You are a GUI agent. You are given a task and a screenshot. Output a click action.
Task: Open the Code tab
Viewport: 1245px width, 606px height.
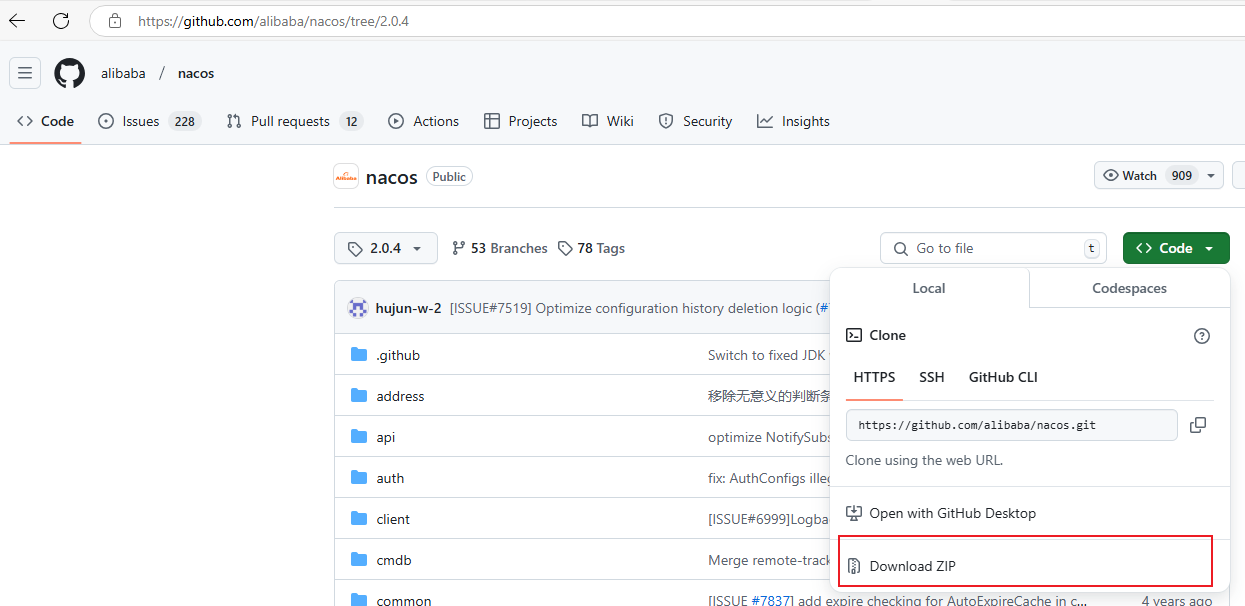point(45,121)
